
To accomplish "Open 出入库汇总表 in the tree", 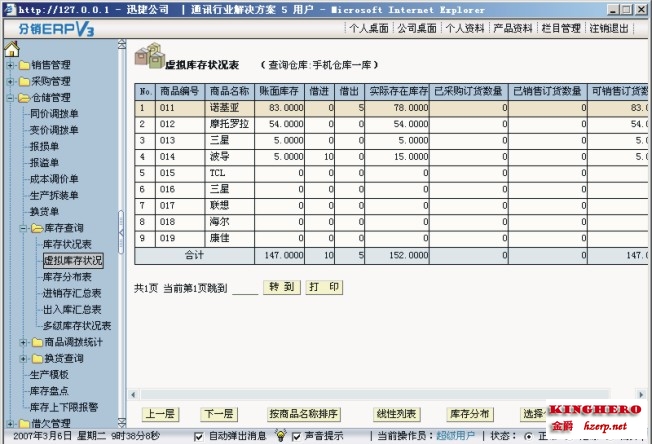I will pyautogui.click(x=72, y=310).
